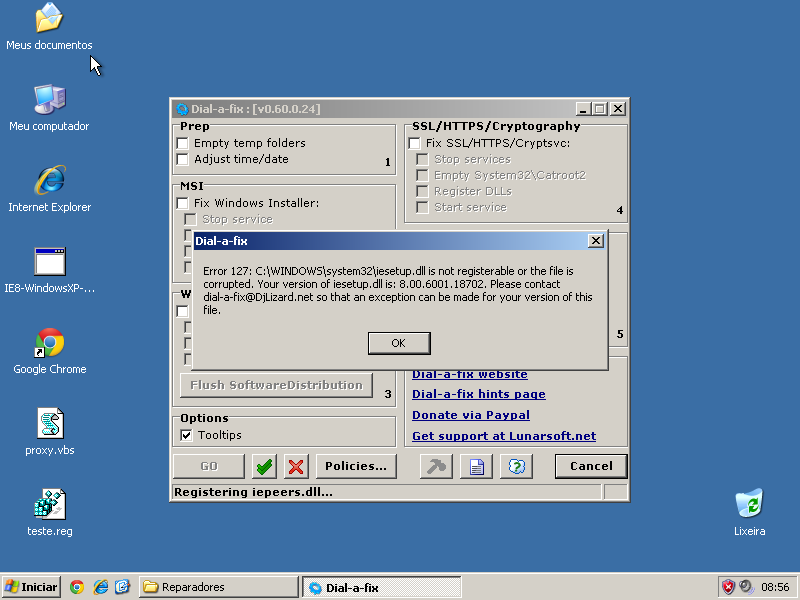The image size is (800, 600).
Task: Enable Fix Windows Installer checkbox
Action: coord(183,203)
